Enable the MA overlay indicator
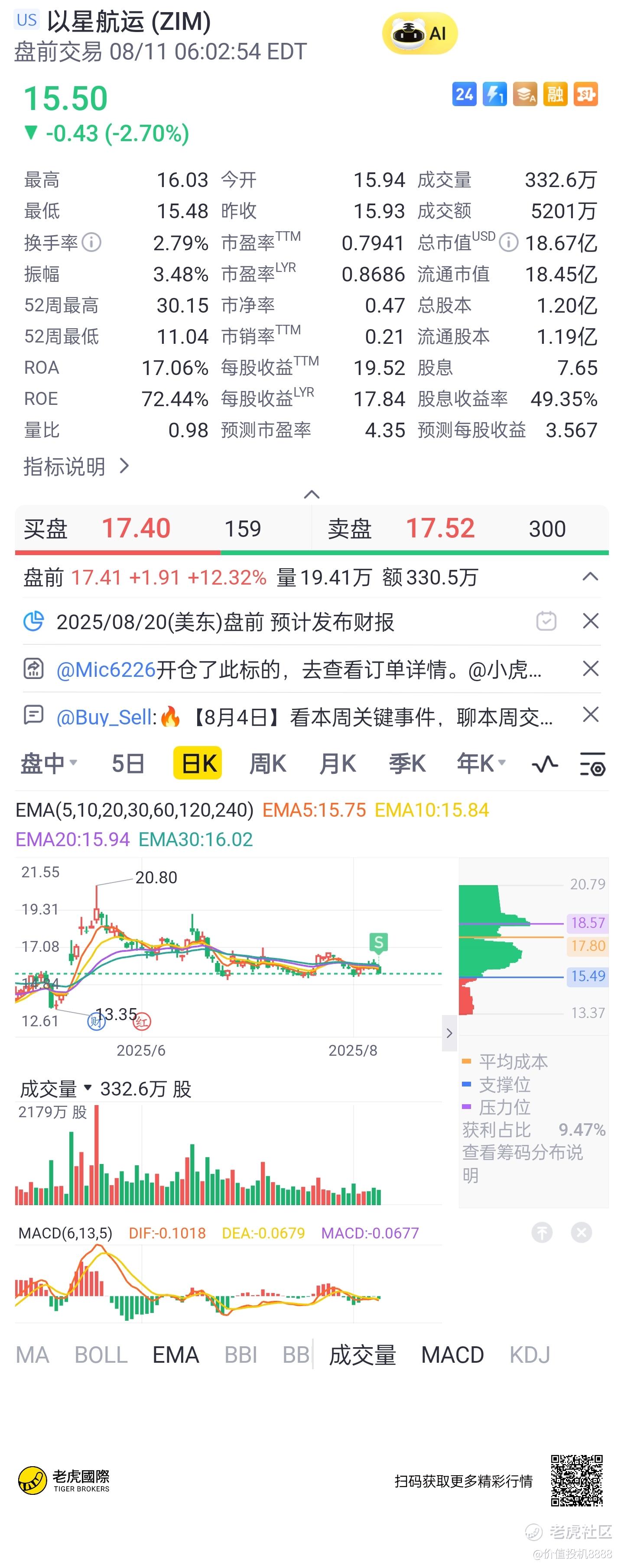The image size is (624, 1568). 32,1355
